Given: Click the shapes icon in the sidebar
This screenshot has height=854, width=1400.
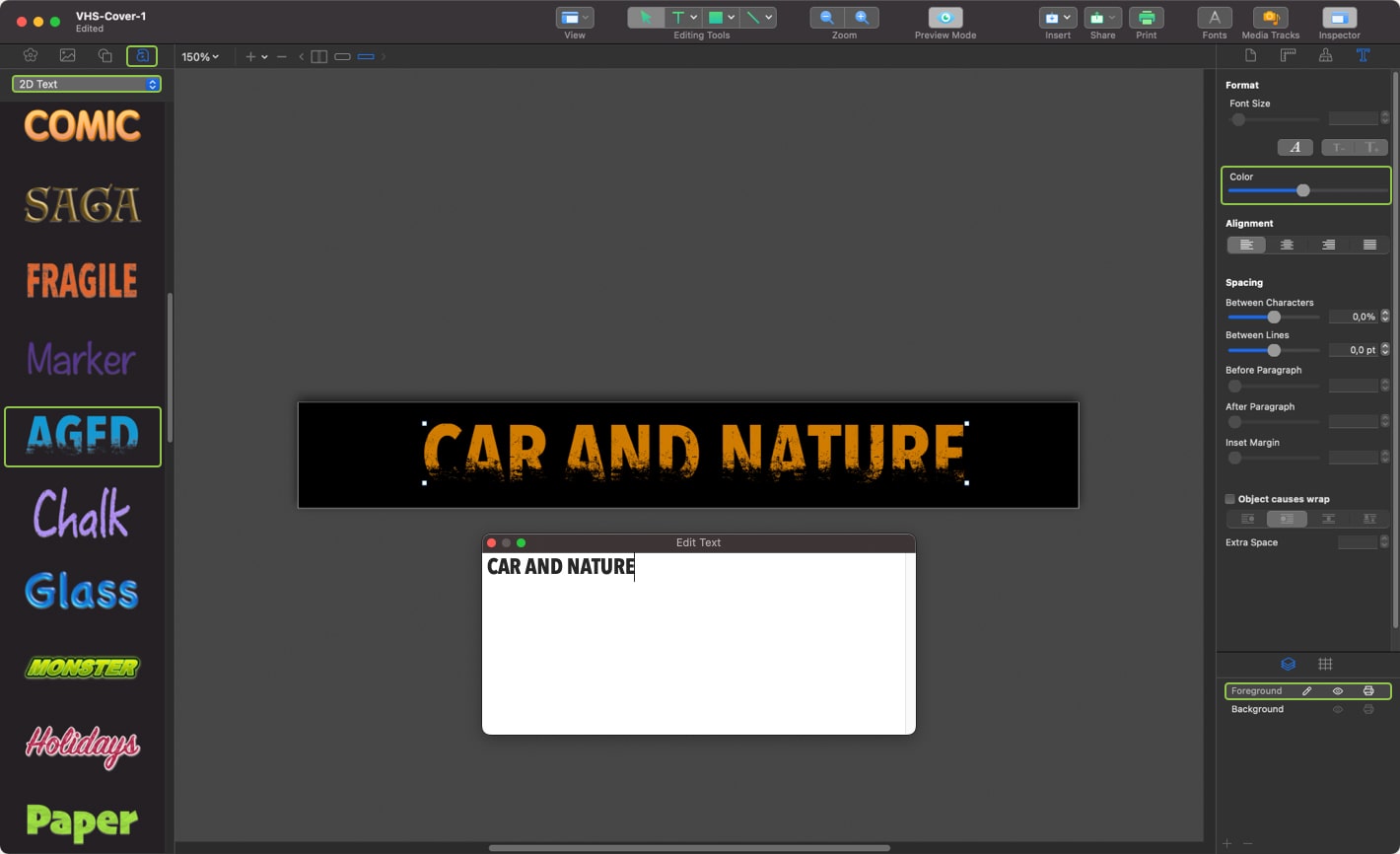Looking at the screenshot, I should click(105, 56).
